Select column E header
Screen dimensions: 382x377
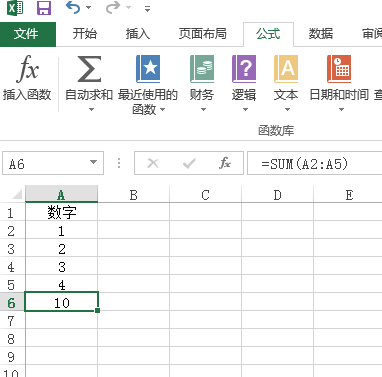tap(348, 194)
